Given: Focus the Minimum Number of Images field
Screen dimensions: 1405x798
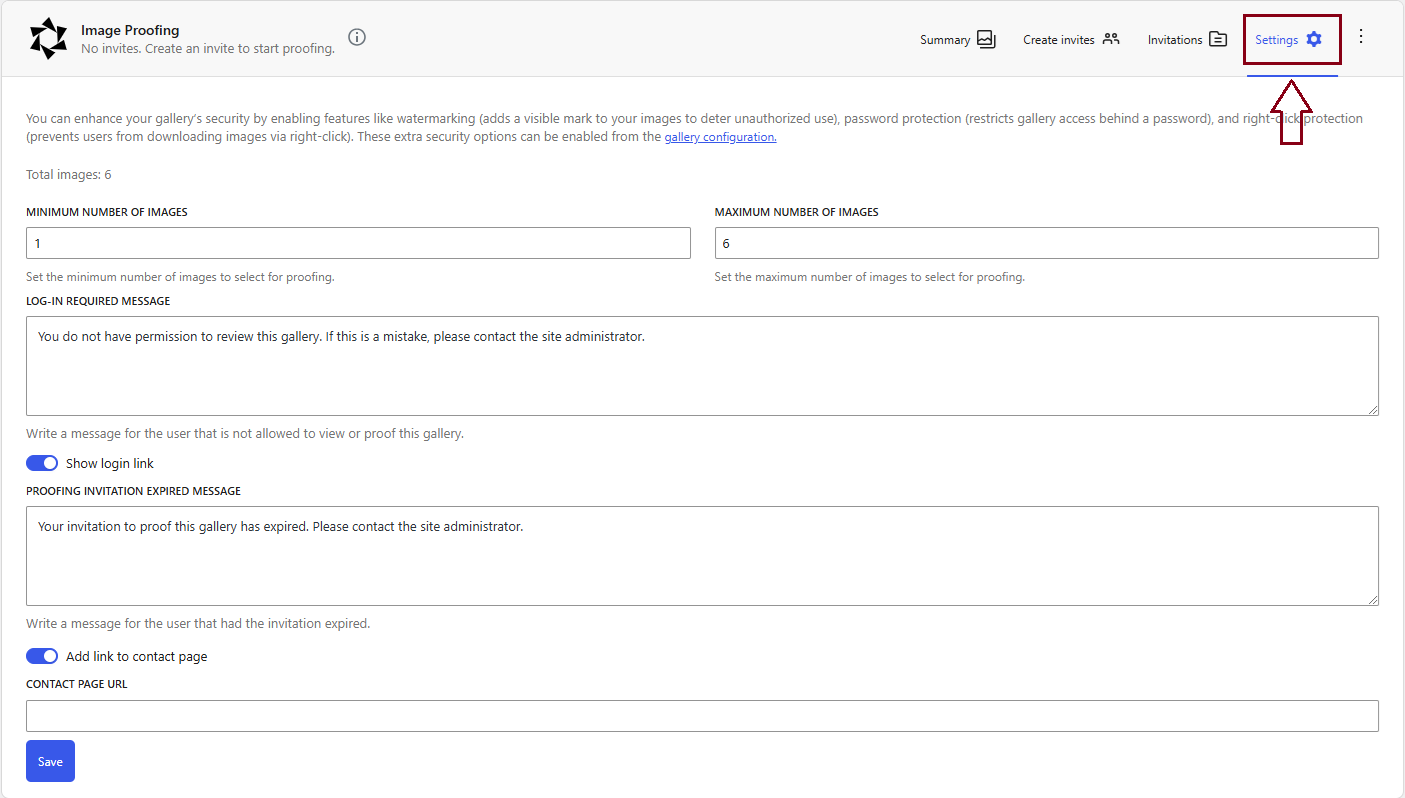Looking at the screenshot, I should click(358, 243).
